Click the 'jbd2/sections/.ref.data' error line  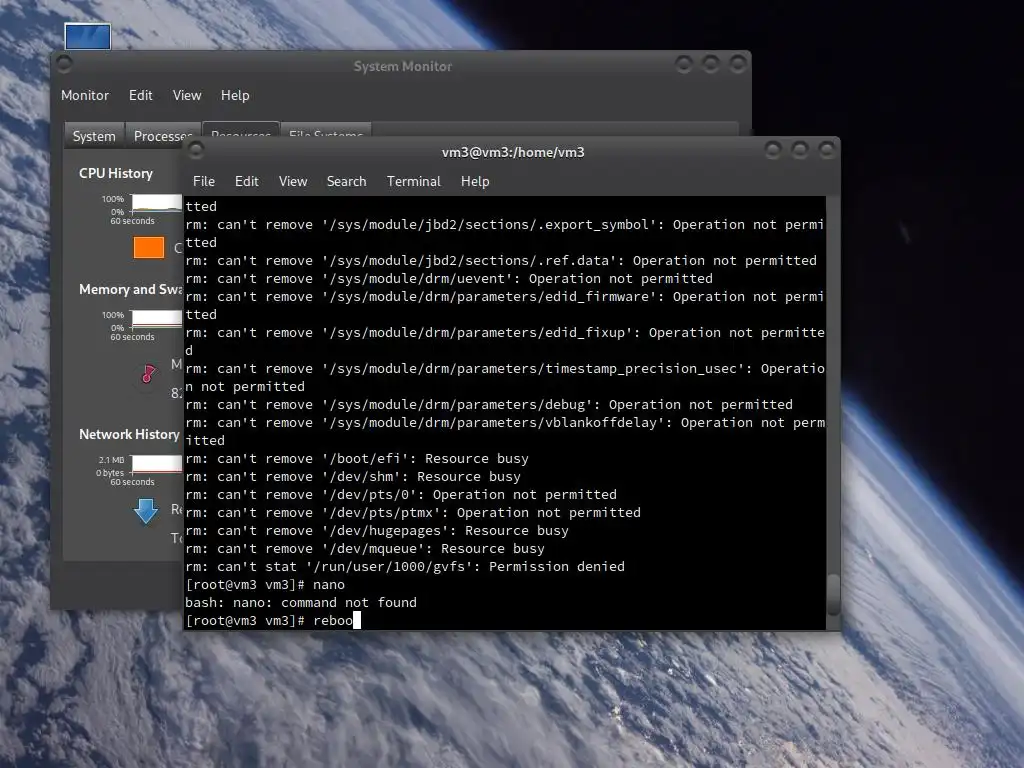click(501, 261)
